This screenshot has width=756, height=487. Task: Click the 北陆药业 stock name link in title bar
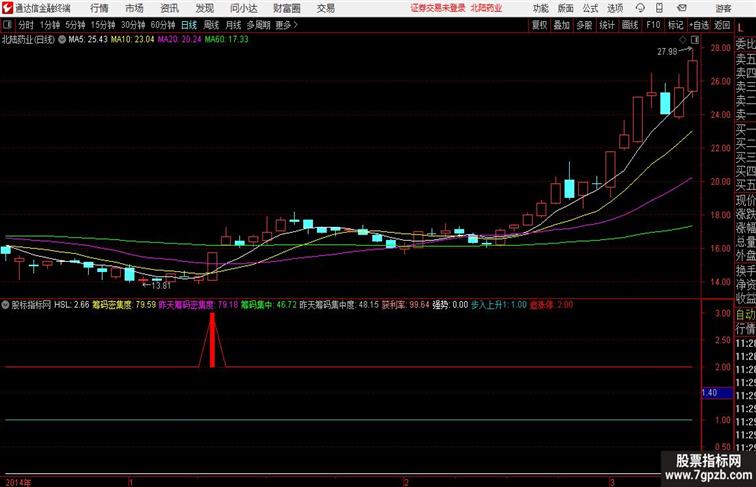(x=486, y=8)
